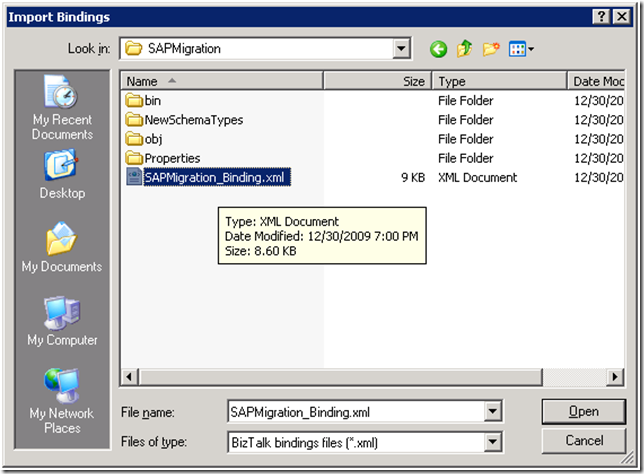Close the Import Bindings dialog

(622, 17)
